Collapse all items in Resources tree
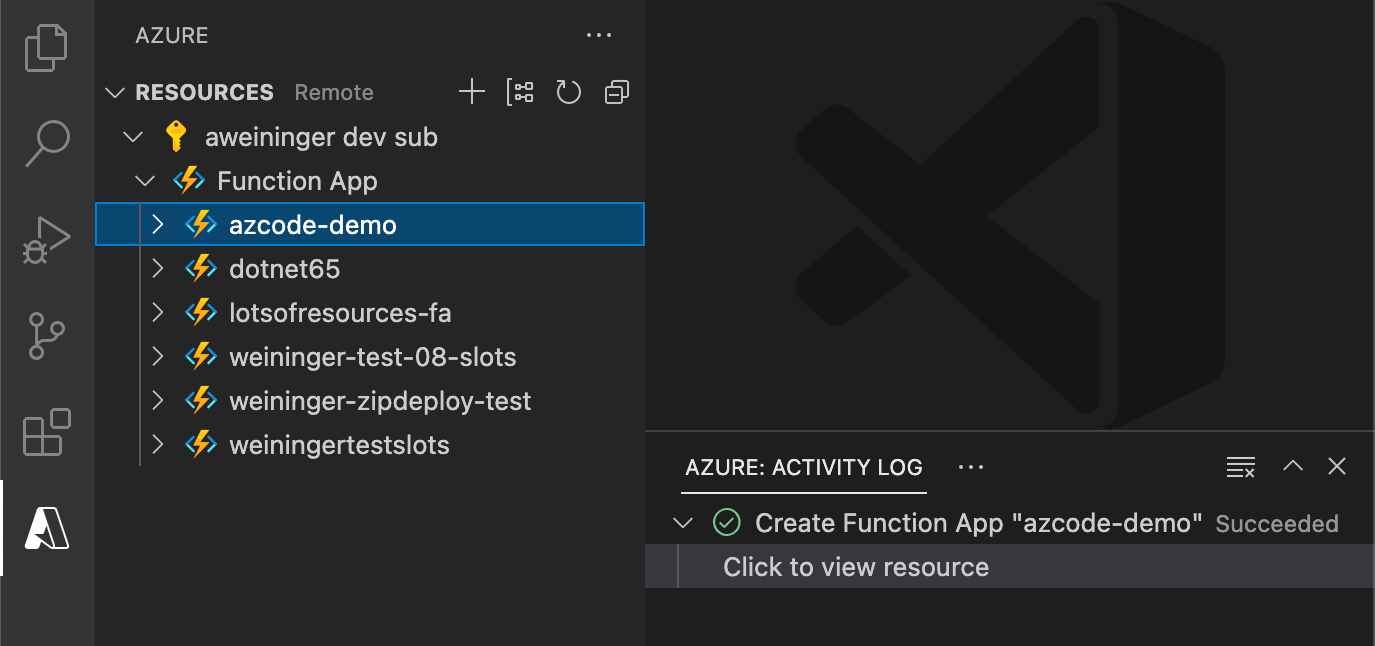The image size is (1375, 646). [617, 92]
